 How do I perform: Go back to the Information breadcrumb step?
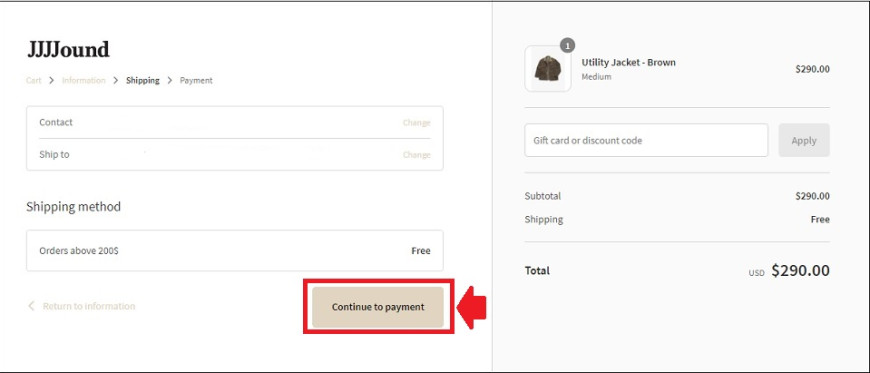tap(83, 80)
